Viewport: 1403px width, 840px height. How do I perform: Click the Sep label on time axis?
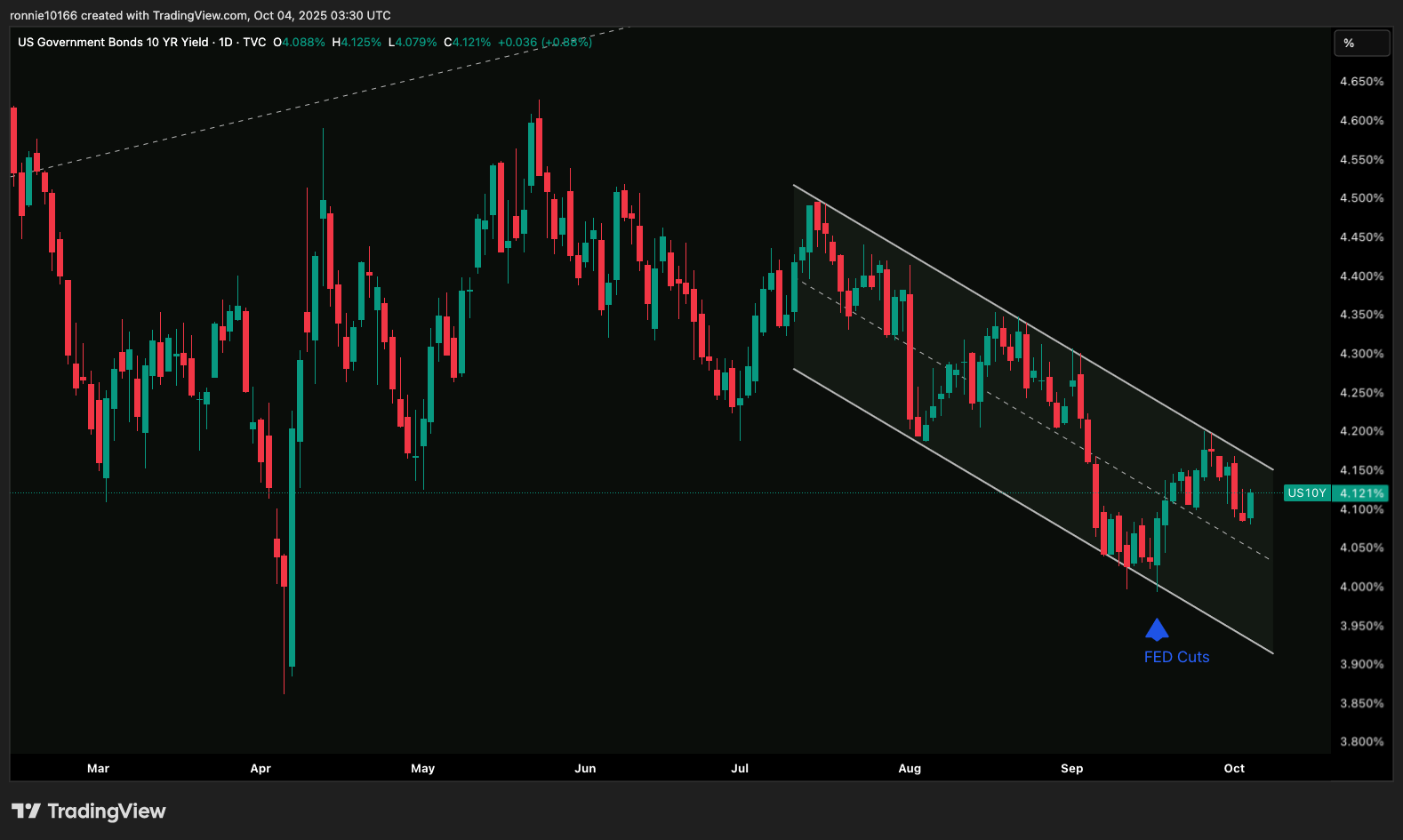coord(1071,768)
